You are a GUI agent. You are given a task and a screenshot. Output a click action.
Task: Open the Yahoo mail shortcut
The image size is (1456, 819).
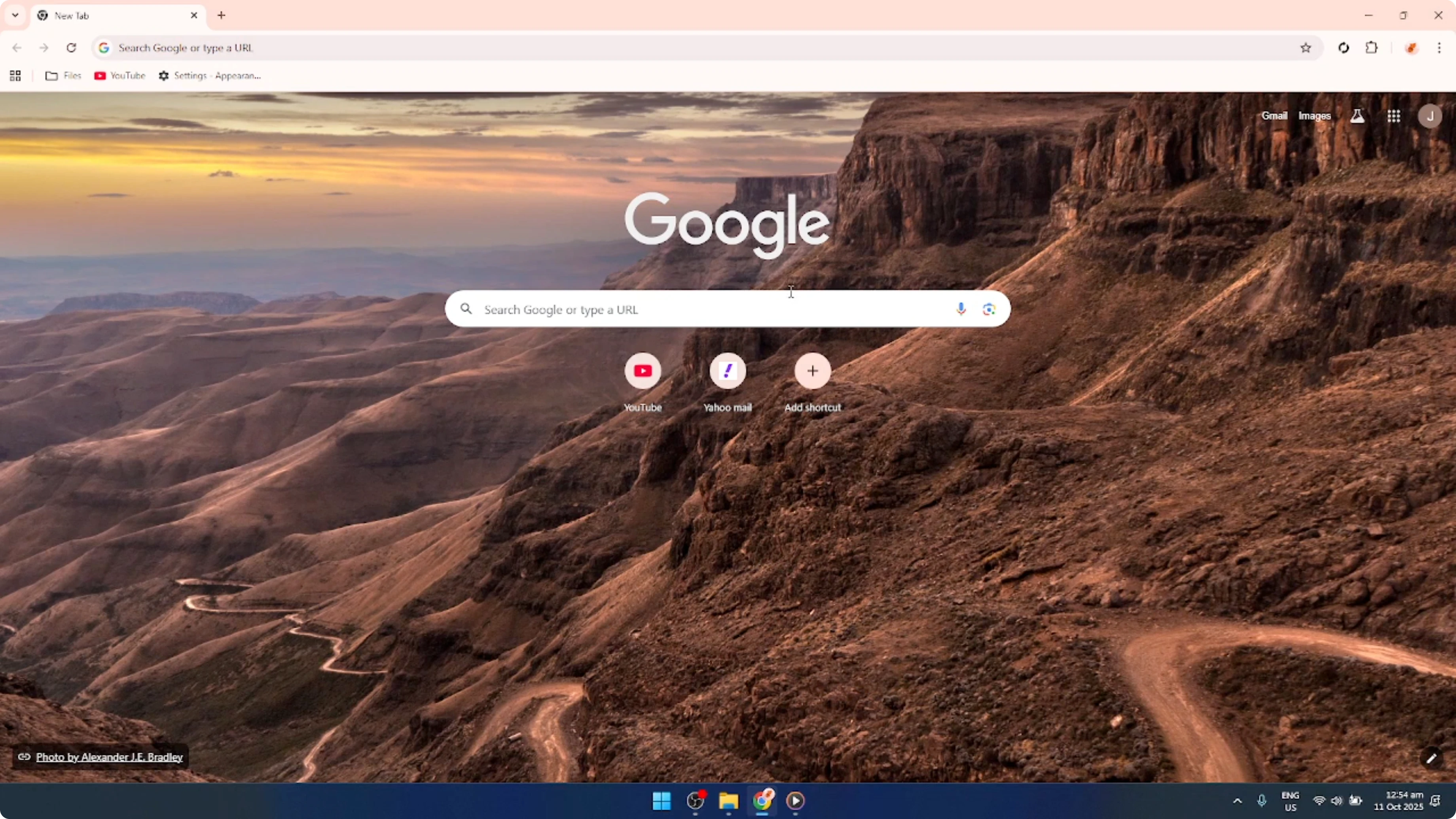pyautogui.click(x=728, y=372)
